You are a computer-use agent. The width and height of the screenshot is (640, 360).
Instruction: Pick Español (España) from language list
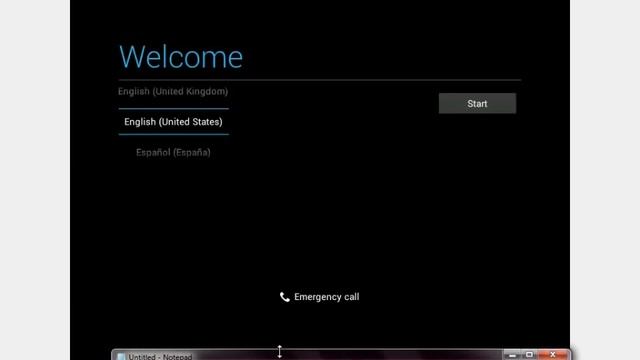(x=173, y=153)
